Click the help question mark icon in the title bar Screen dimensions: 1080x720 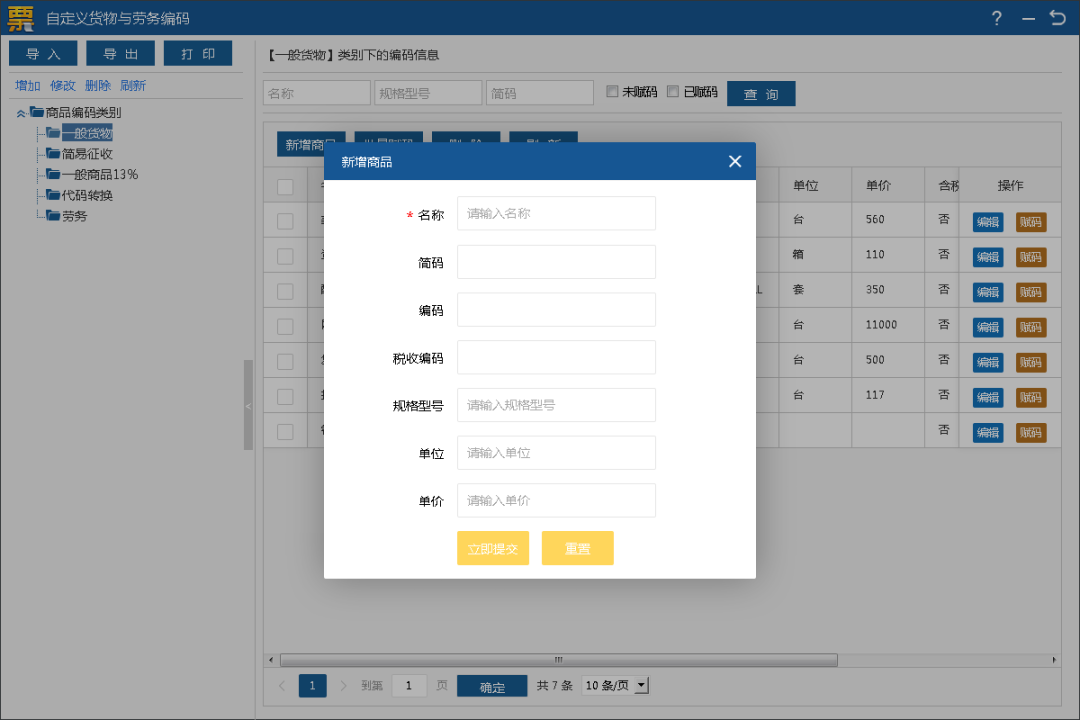996,18
